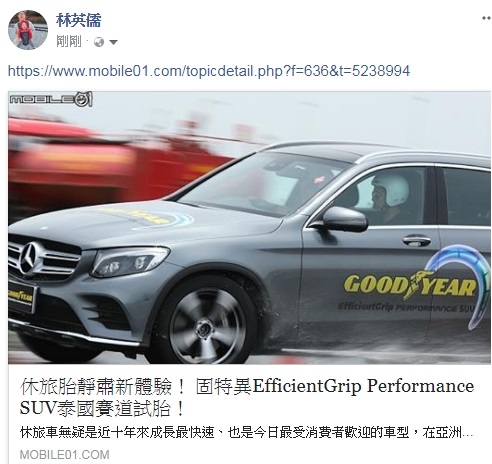Click the Mercedes star emblem on grille
The height and width of the screenshot is (464, 492).
pyautogui.click(x=31, y=258)
